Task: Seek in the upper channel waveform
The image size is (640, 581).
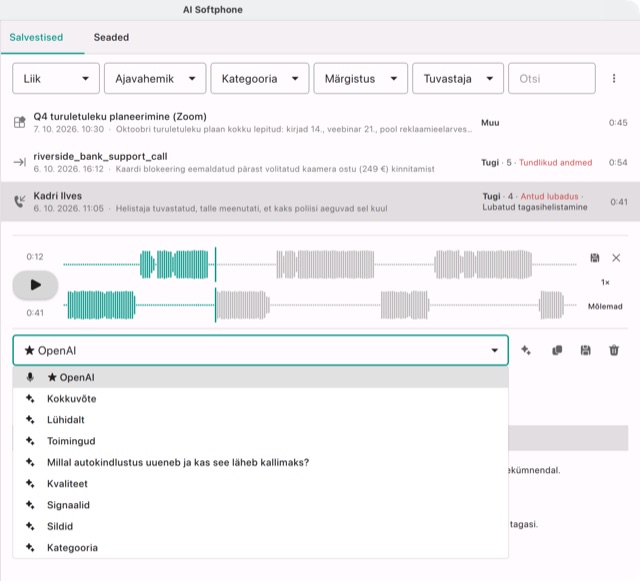Action: pos(320,265)
